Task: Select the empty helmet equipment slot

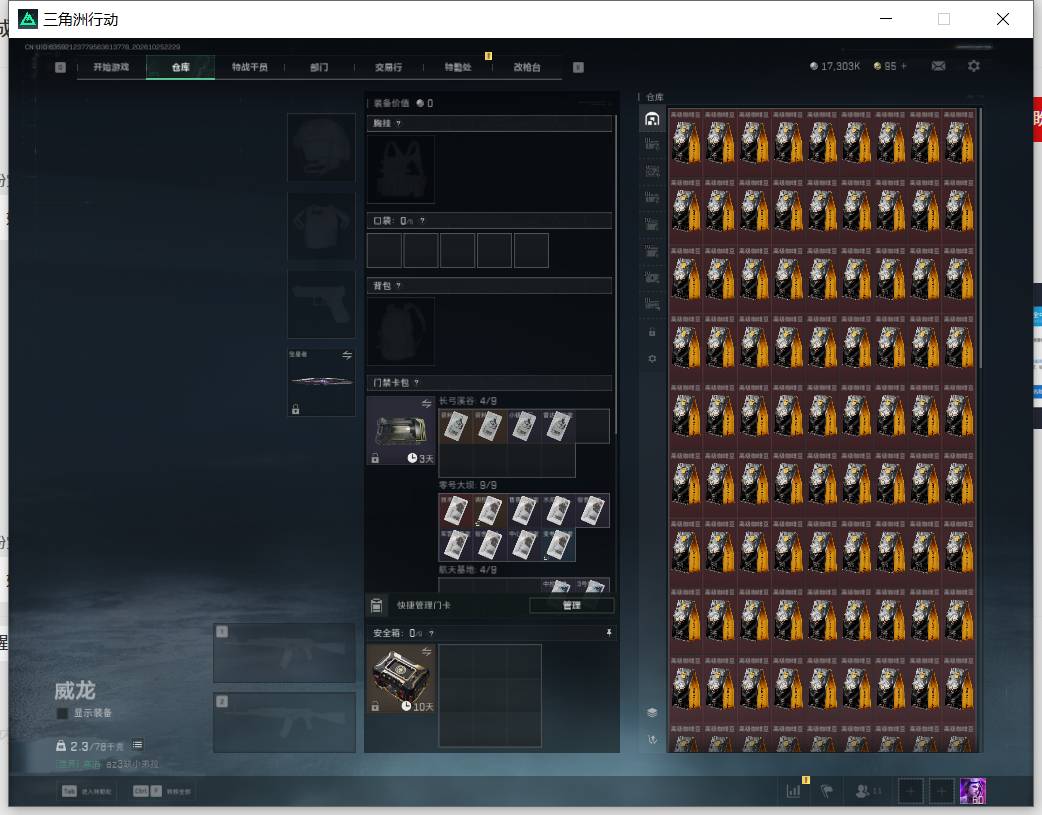Action: [321, 147]
